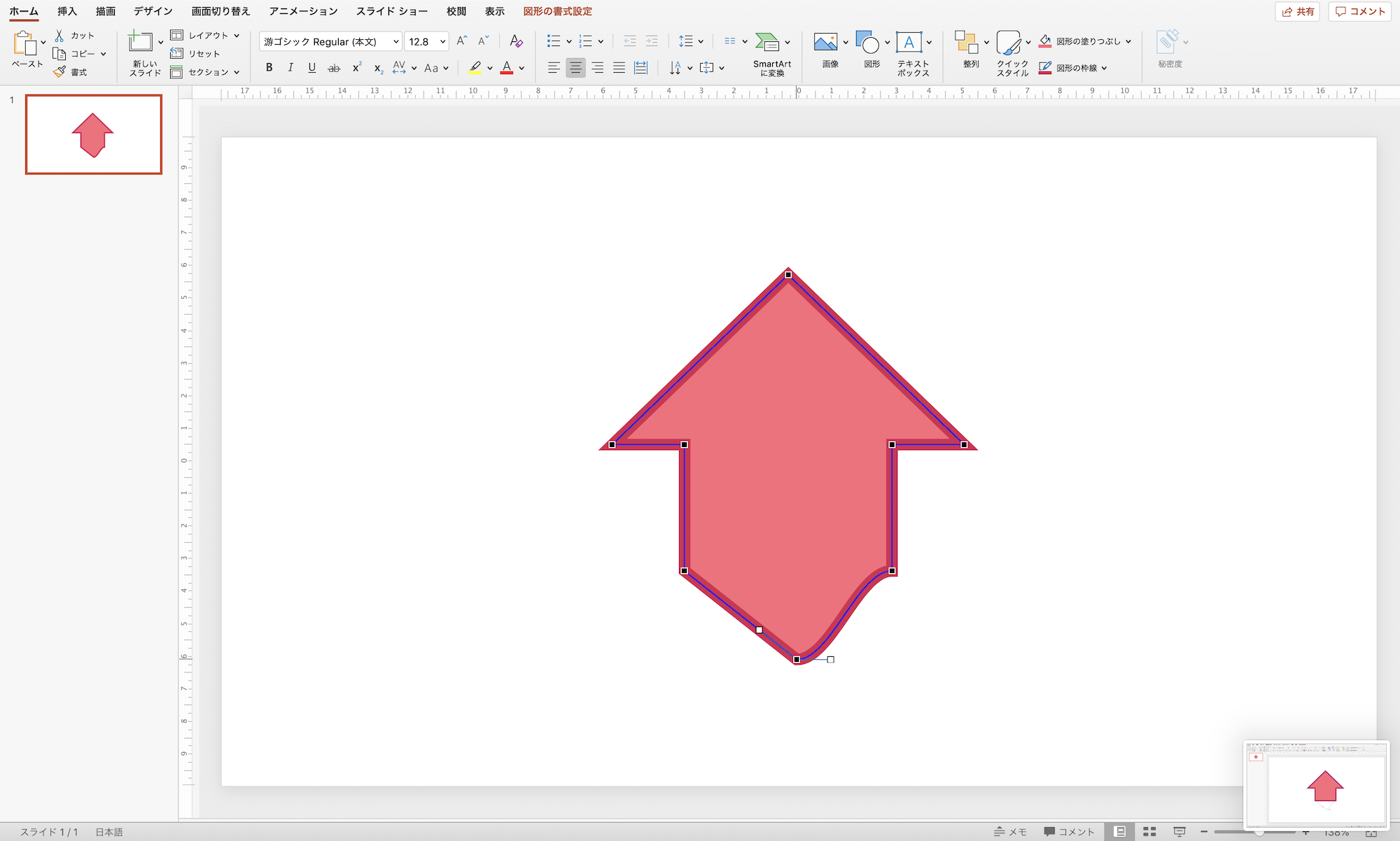Open highlight color dropdown arrow

[490, 68]
